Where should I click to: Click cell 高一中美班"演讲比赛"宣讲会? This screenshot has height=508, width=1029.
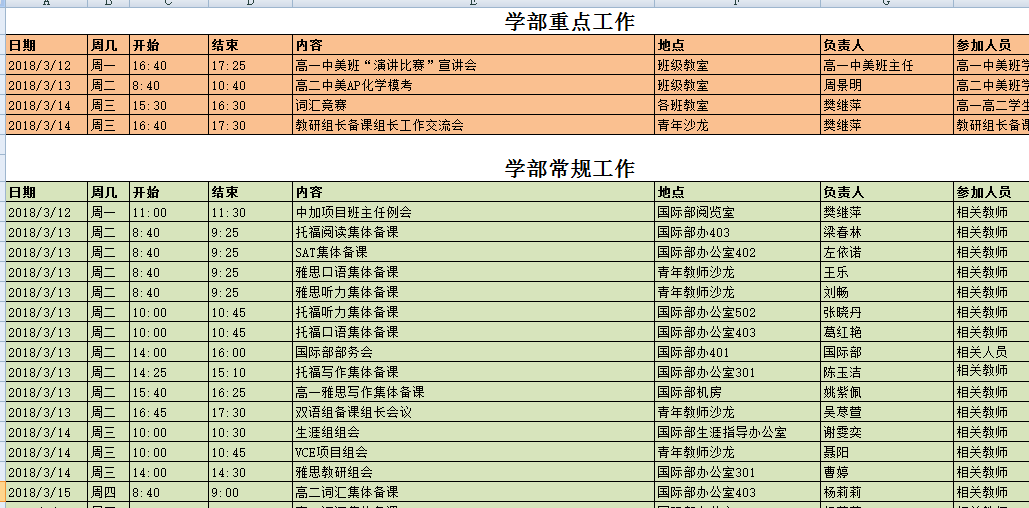[474, 66]
